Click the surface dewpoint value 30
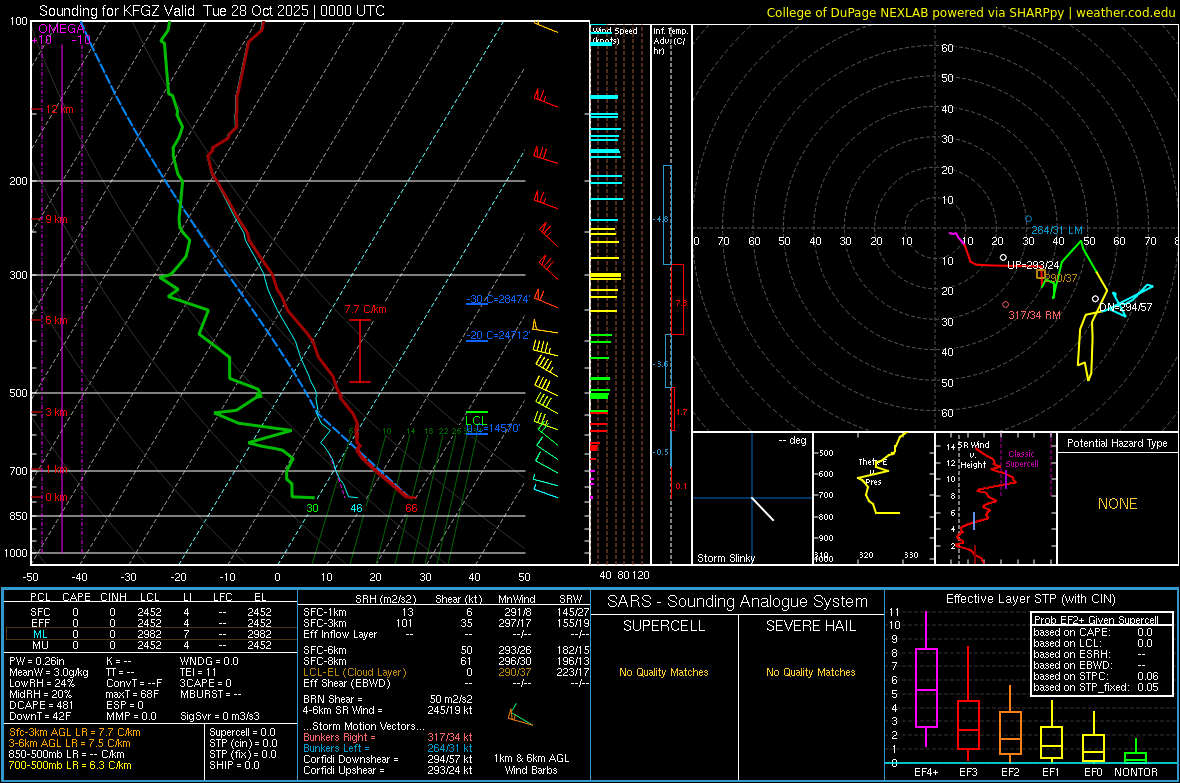 tap(312, 508)
